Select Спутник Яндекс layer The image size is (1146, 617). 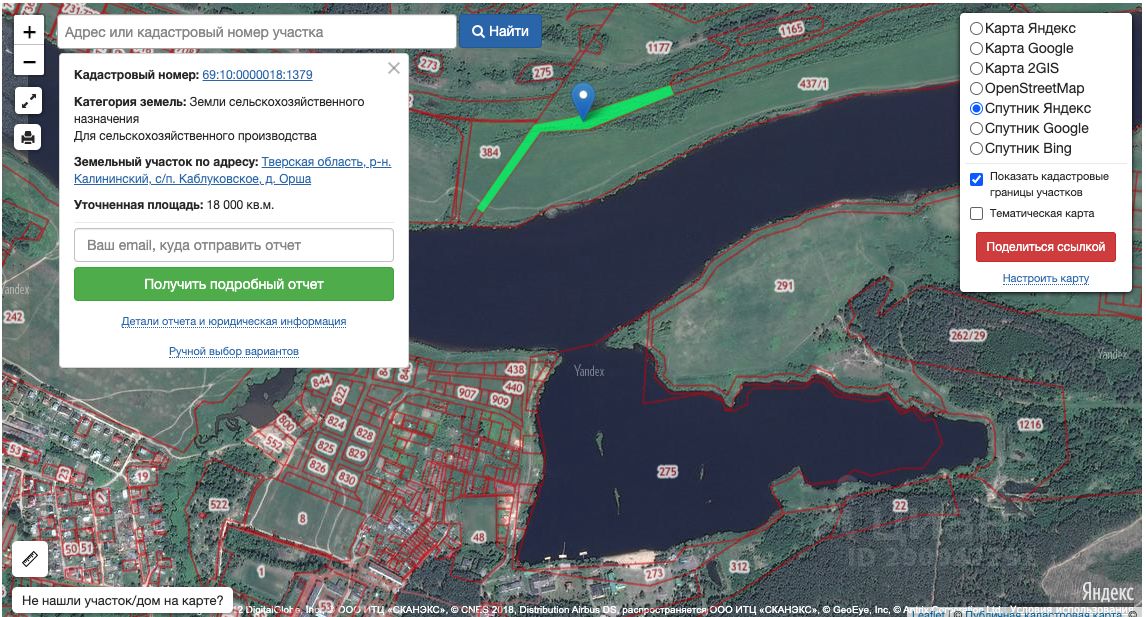click(x=1031, y=108)
